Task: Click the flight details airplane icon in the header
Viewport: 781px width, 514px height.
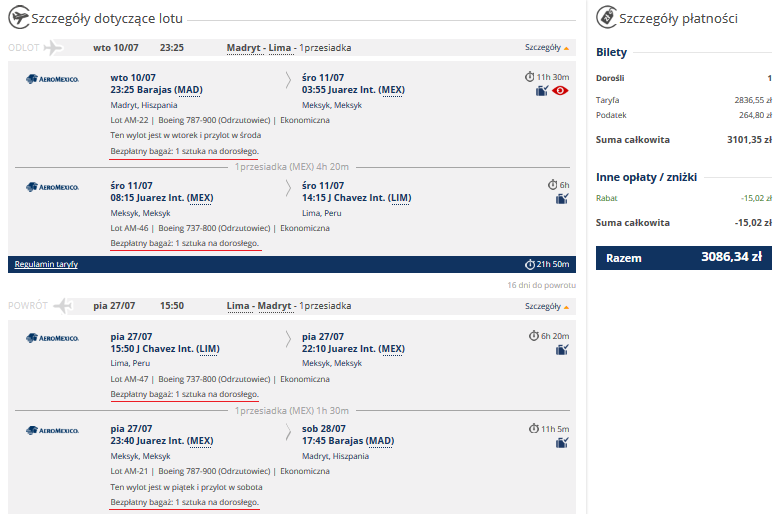Action: [19, 17]
